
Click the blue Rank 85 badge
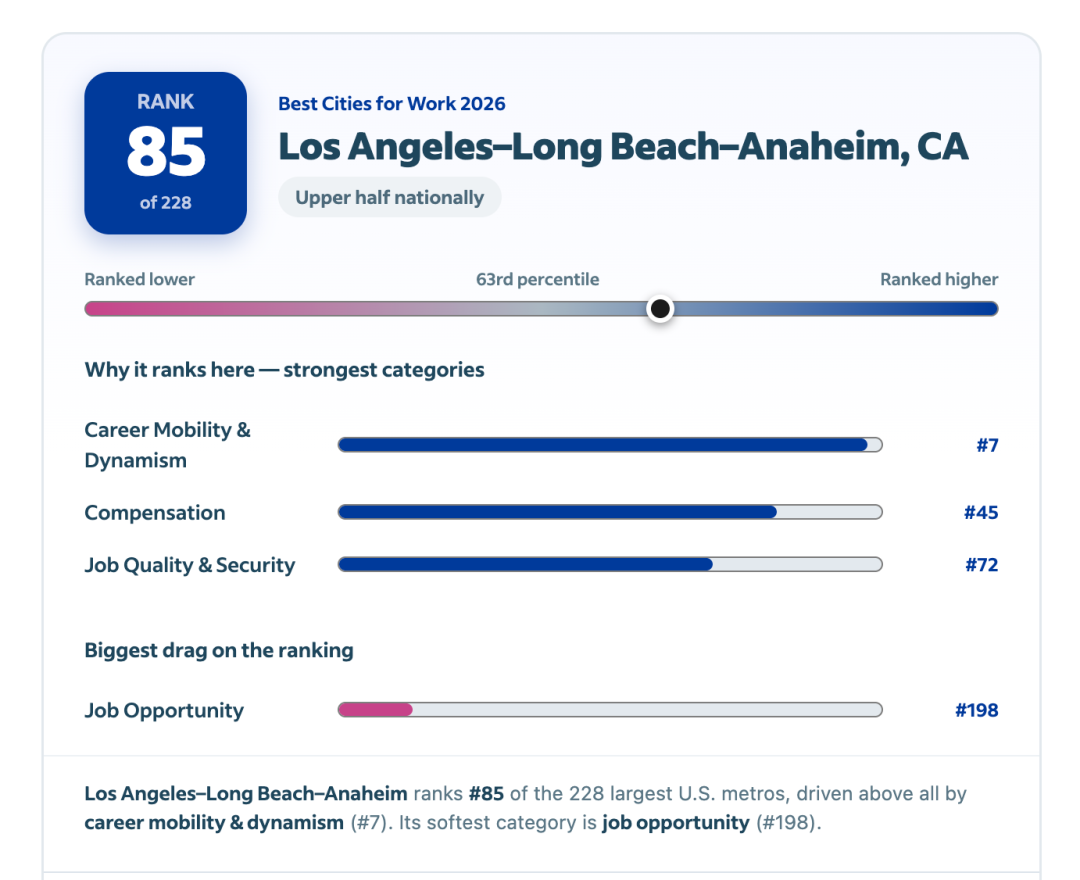[165, 153]
